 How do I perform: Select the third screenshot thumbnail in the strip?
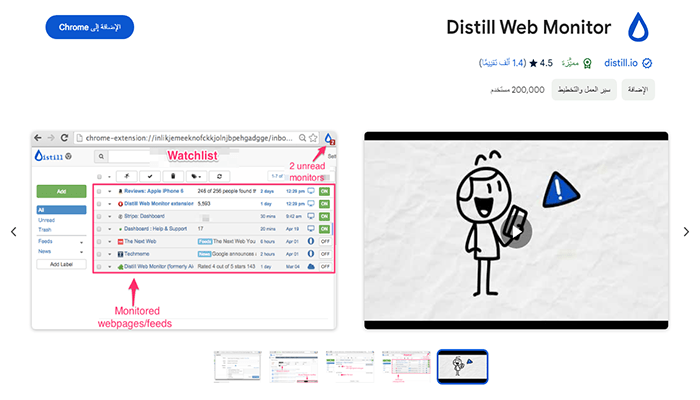(x=350, y=367)
